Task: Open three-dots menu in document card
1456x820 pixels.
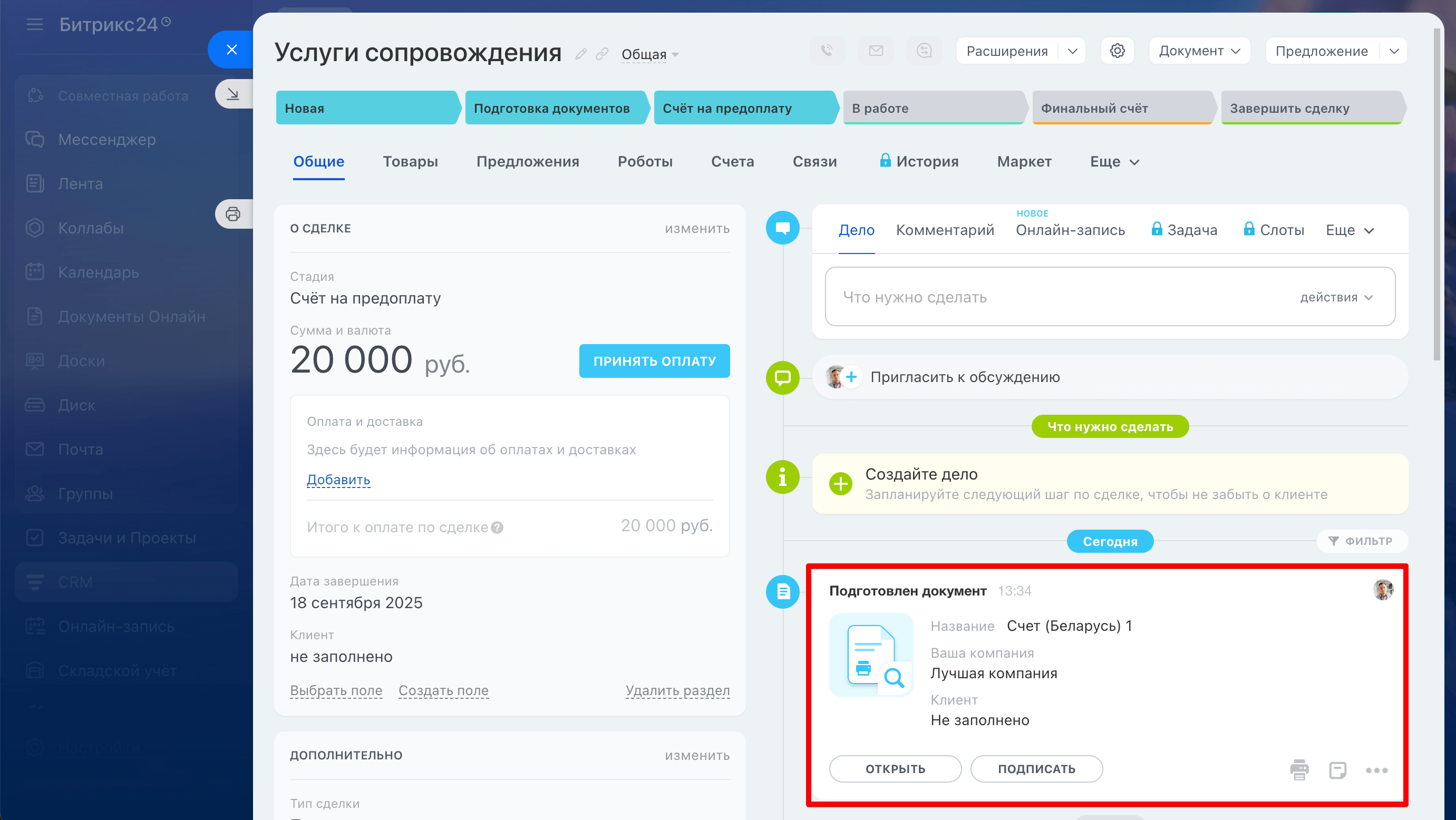Action: pyautogui.click(x=1377, y=770)
